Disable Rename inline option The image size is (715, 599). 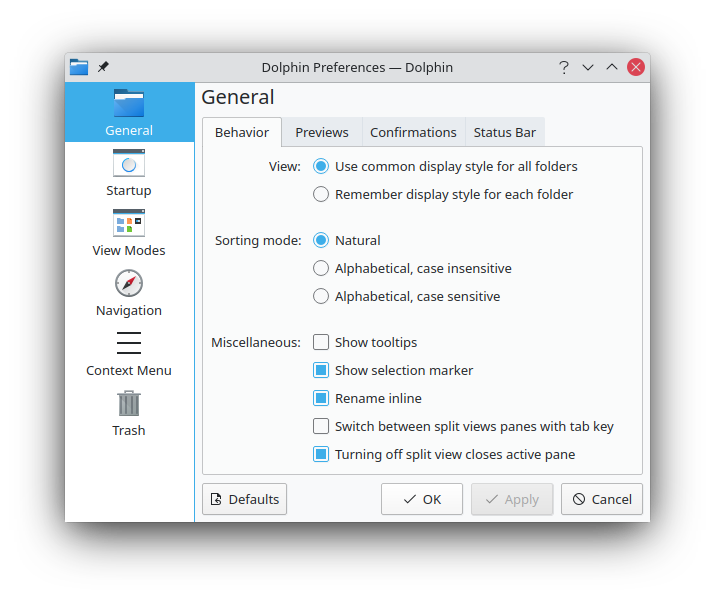click(321, 398)
